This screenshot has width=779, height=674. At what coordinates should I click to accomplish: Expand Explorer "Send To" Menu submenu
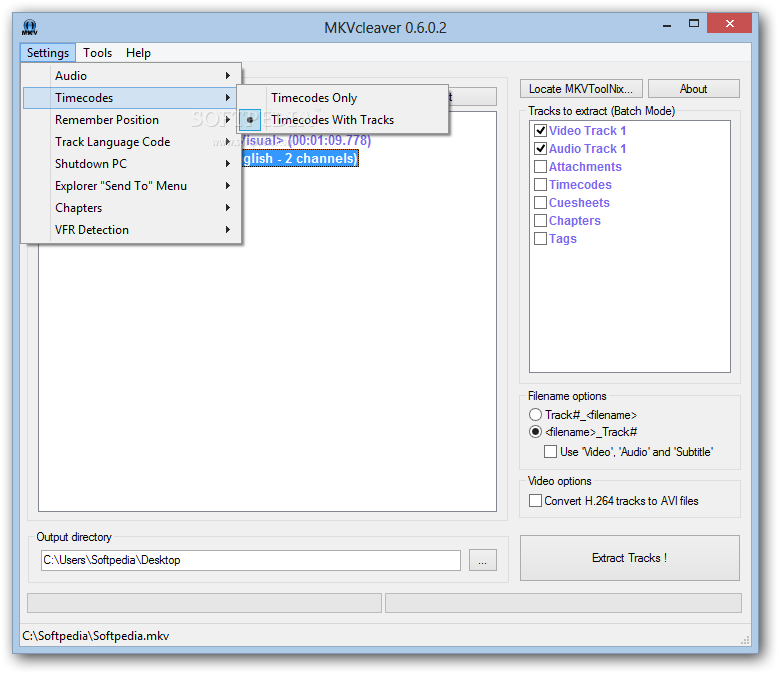(x=132, y=186)
